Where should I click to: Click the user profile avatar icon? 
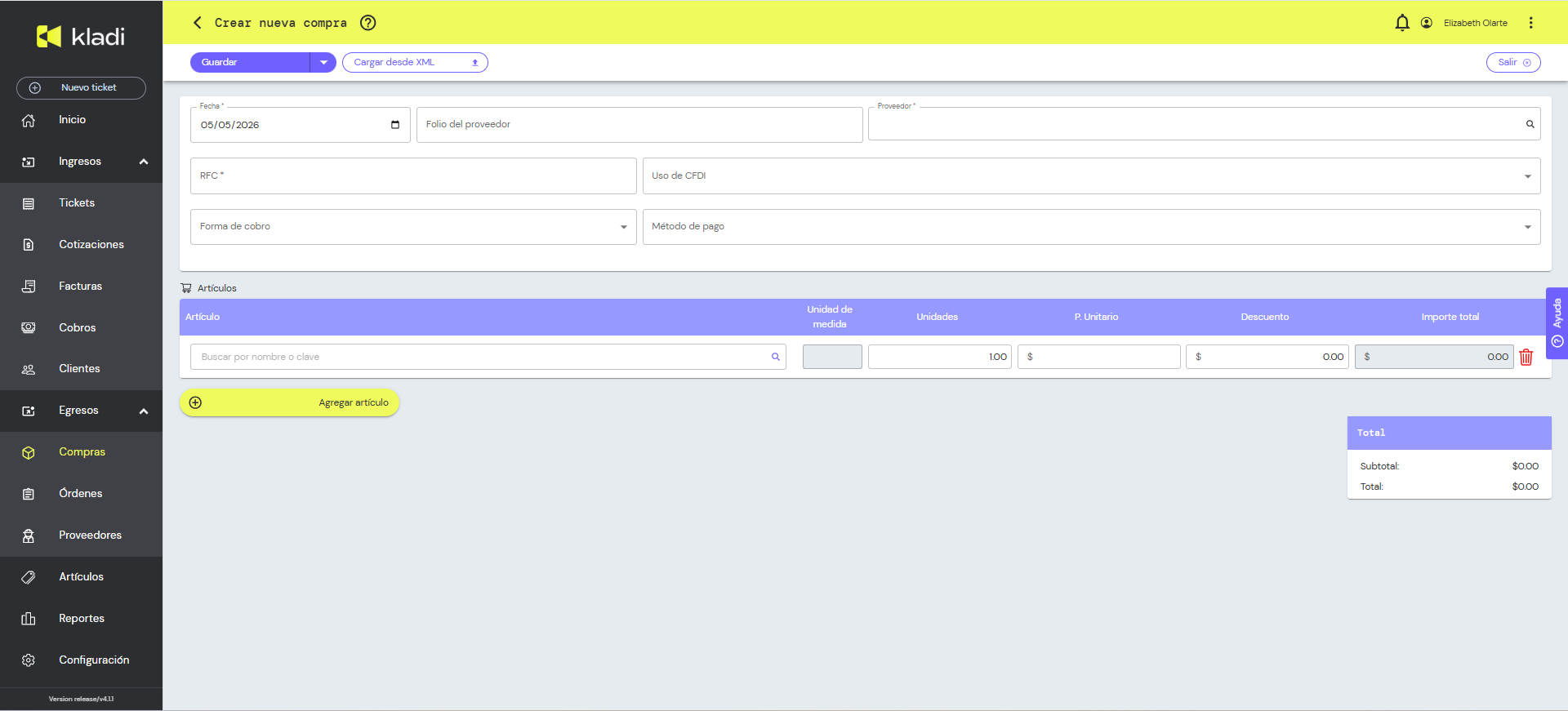coord(1427,23)
